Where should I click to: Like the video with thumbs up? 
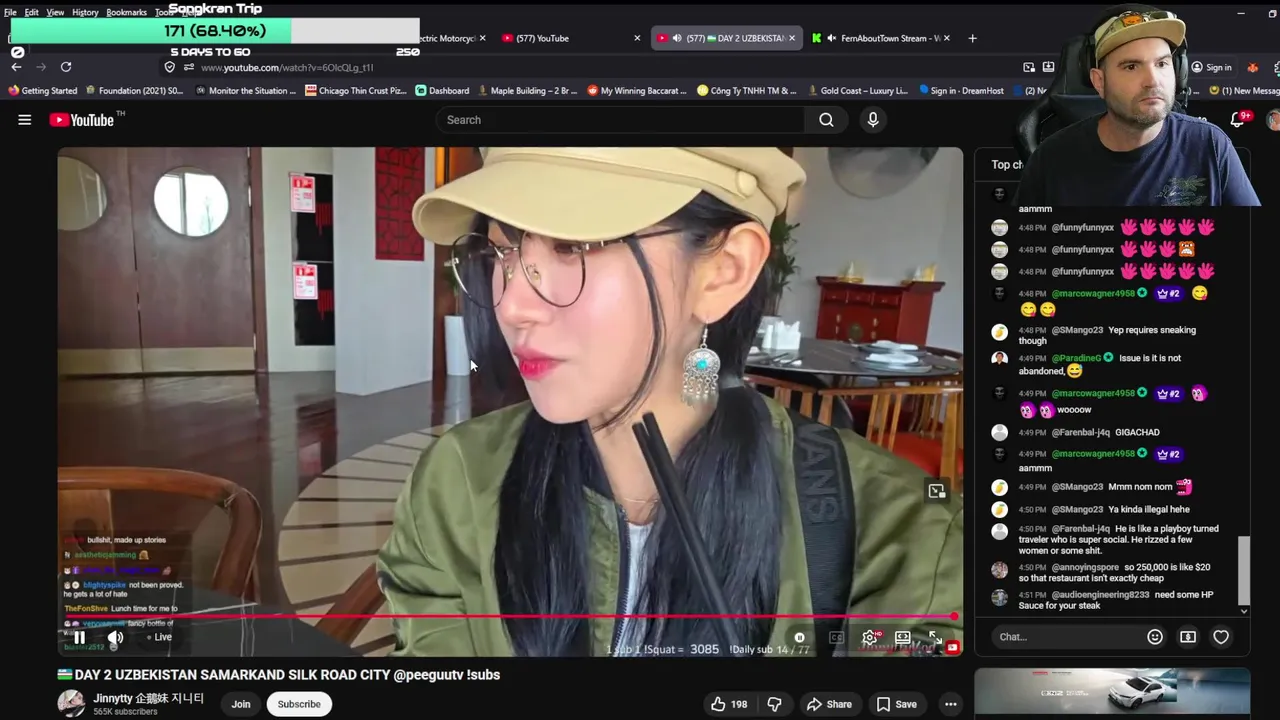point(729,704)
